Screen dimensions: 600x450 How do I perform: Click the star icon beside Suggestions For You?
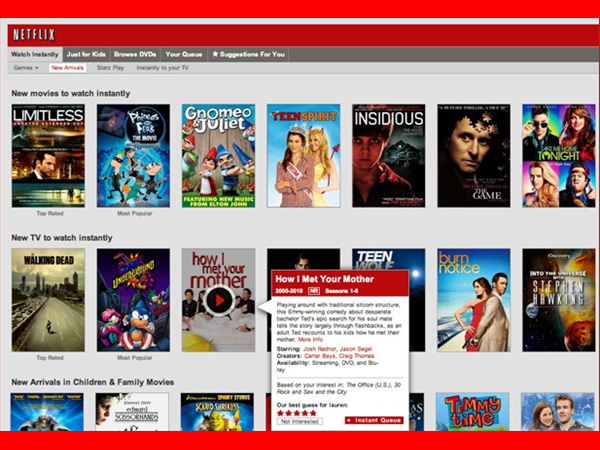tap(215, 54)
